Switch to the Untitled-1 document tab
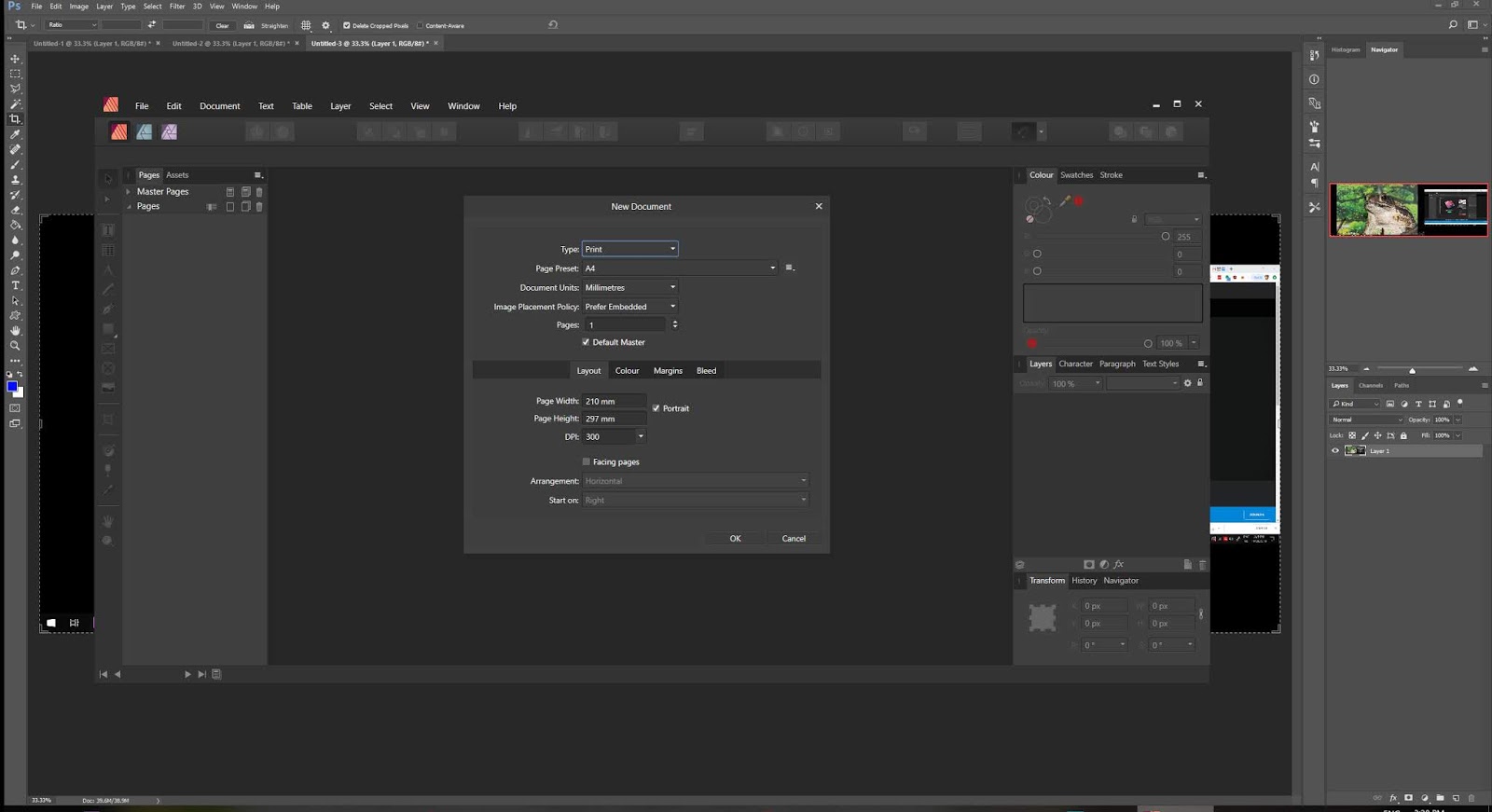Image resolution: width=1492 pixels, height=812 pixels. pos(91,43)
